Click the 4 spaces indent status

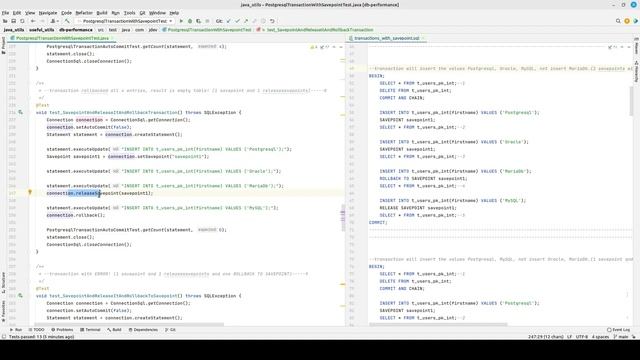(600, 337)
